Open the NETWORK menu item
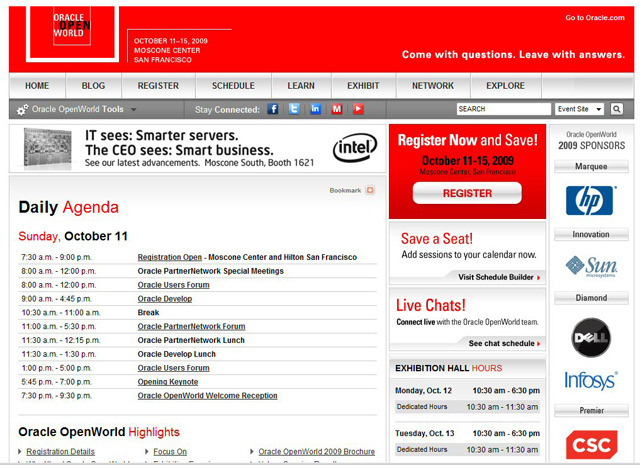Screen dimensions: 640x465 click(433, 86)
